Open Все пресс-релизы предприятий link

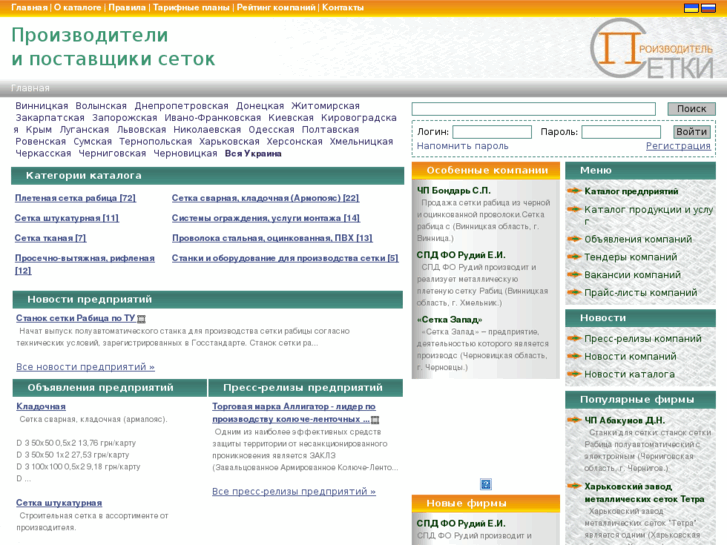point(294,491)
